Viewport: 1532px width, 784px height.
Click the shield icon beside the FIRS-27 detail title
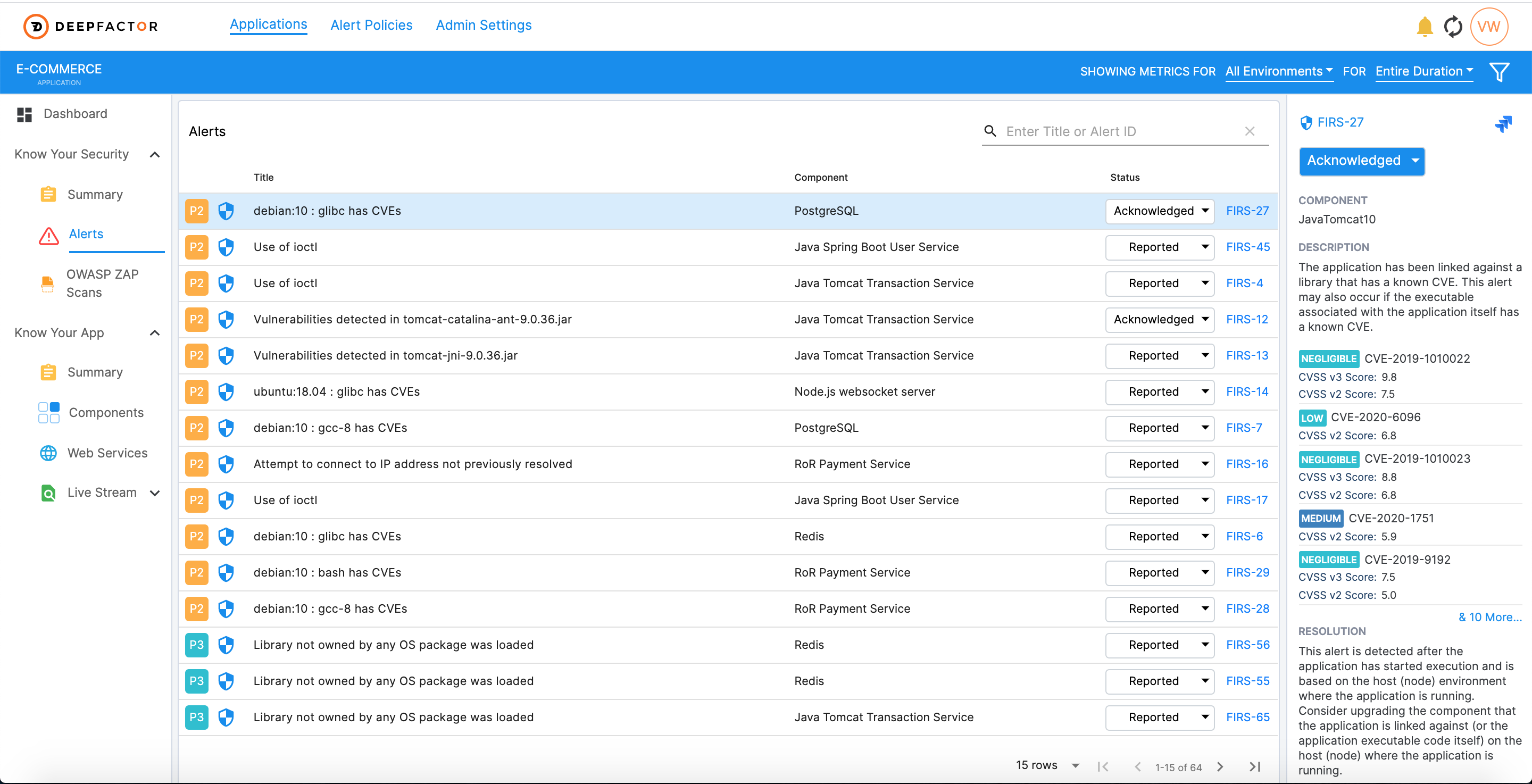click(1306, 123)
